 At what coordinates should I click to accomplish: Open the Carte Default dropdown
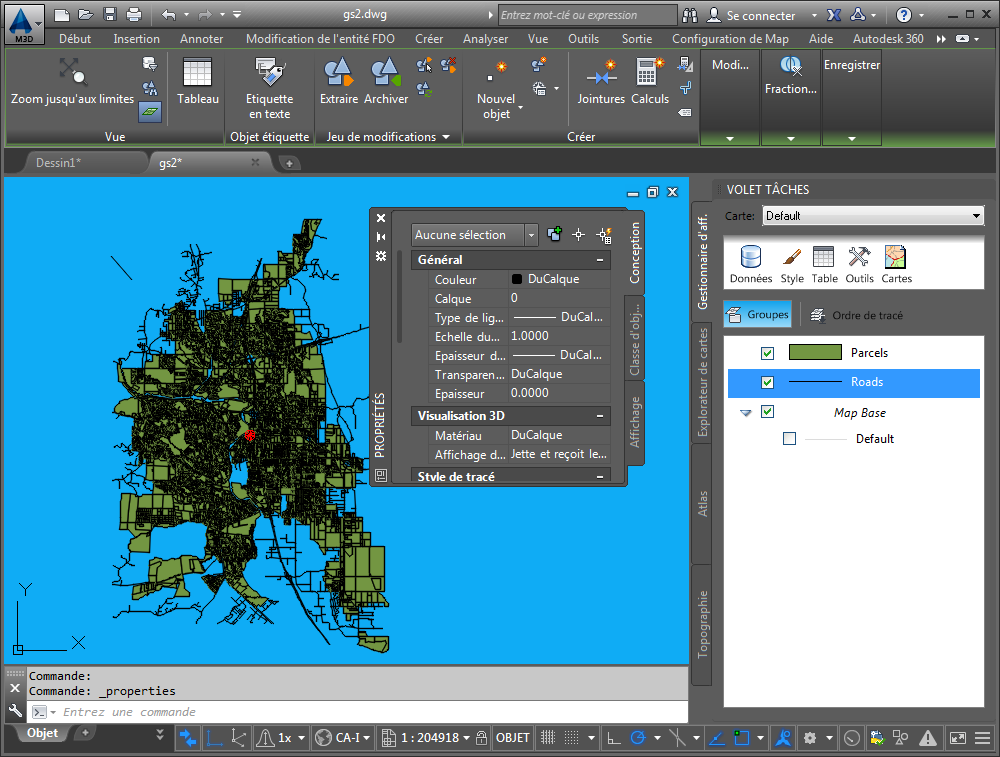(976, 216)
